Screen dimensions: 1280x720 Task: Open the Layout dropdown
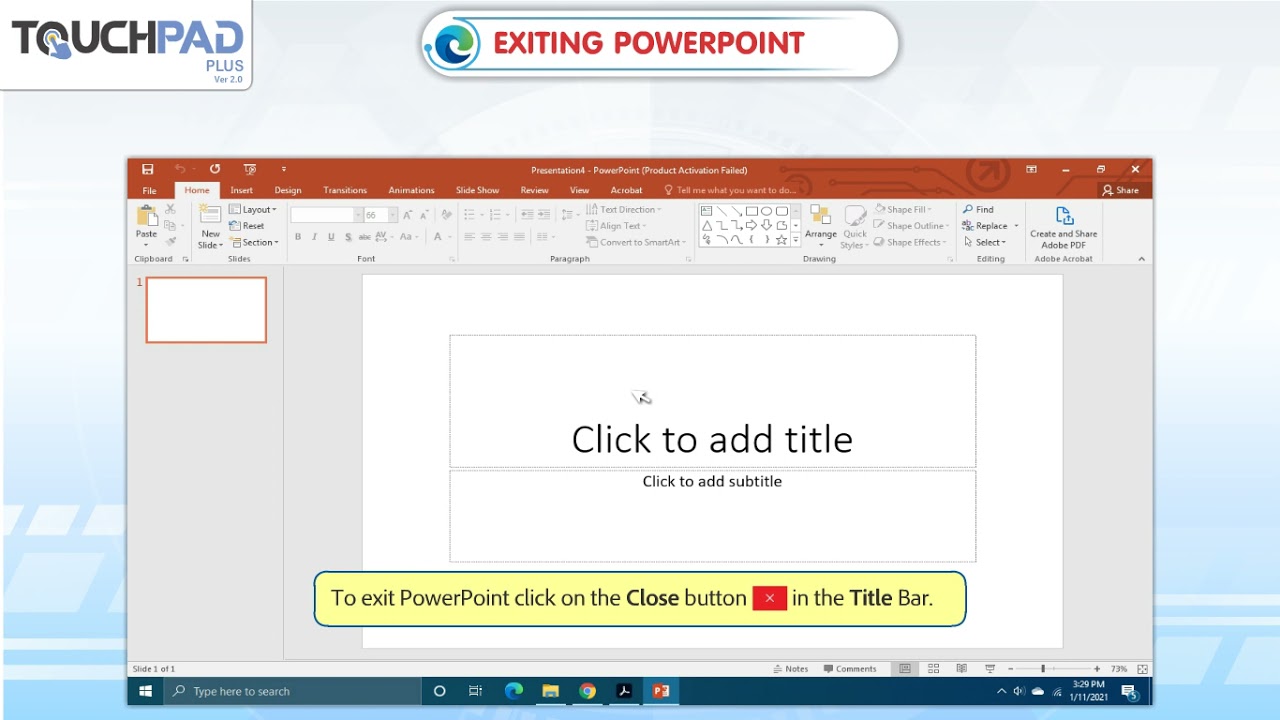[253, 210]
